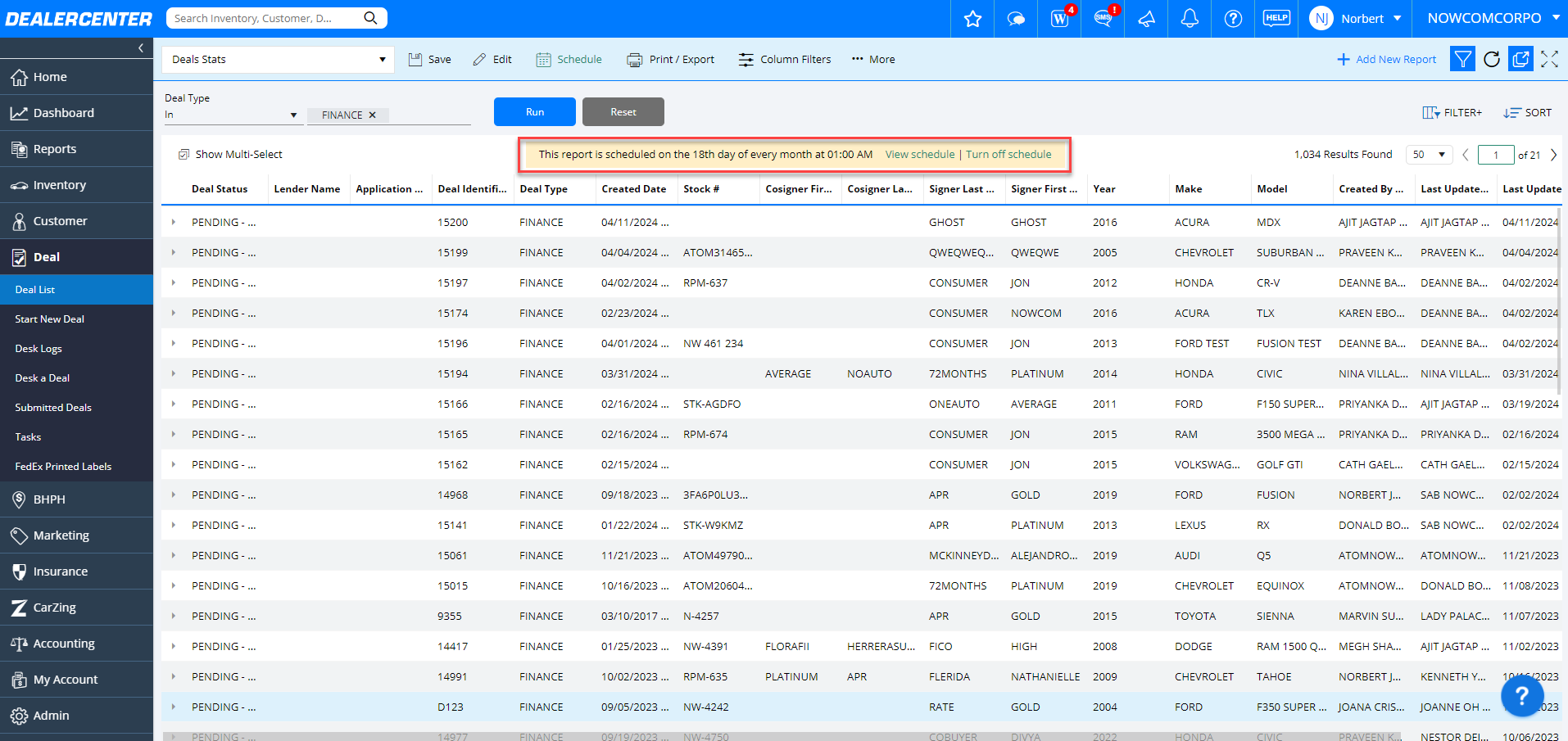Open the W notifications icon with badge 4

(x=1060, y=18)
